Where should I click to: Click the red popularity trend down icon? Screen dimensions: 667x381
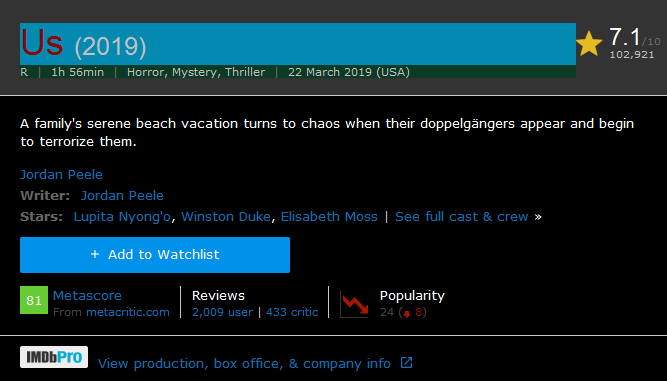pyautogui.click(x=354, y=304)
